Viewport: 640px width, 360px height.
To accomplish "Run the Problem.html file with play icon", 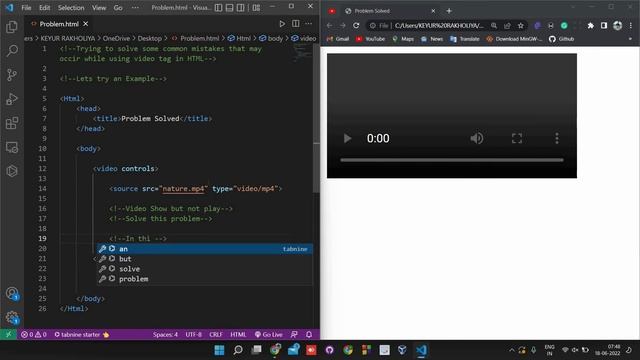I will 282,24.
